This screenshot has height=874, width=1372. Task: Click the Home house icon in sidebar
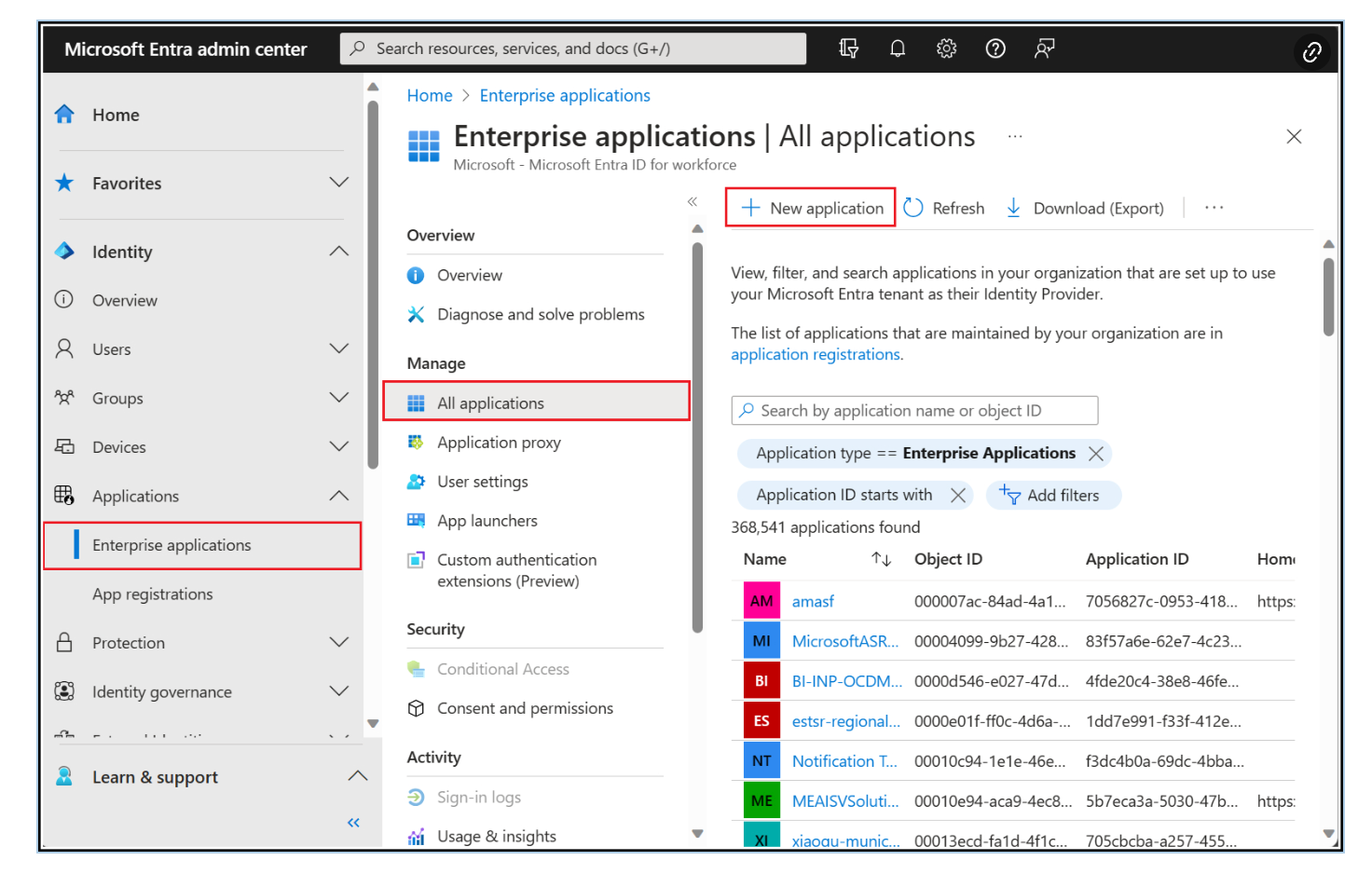(x=64, y=115)
